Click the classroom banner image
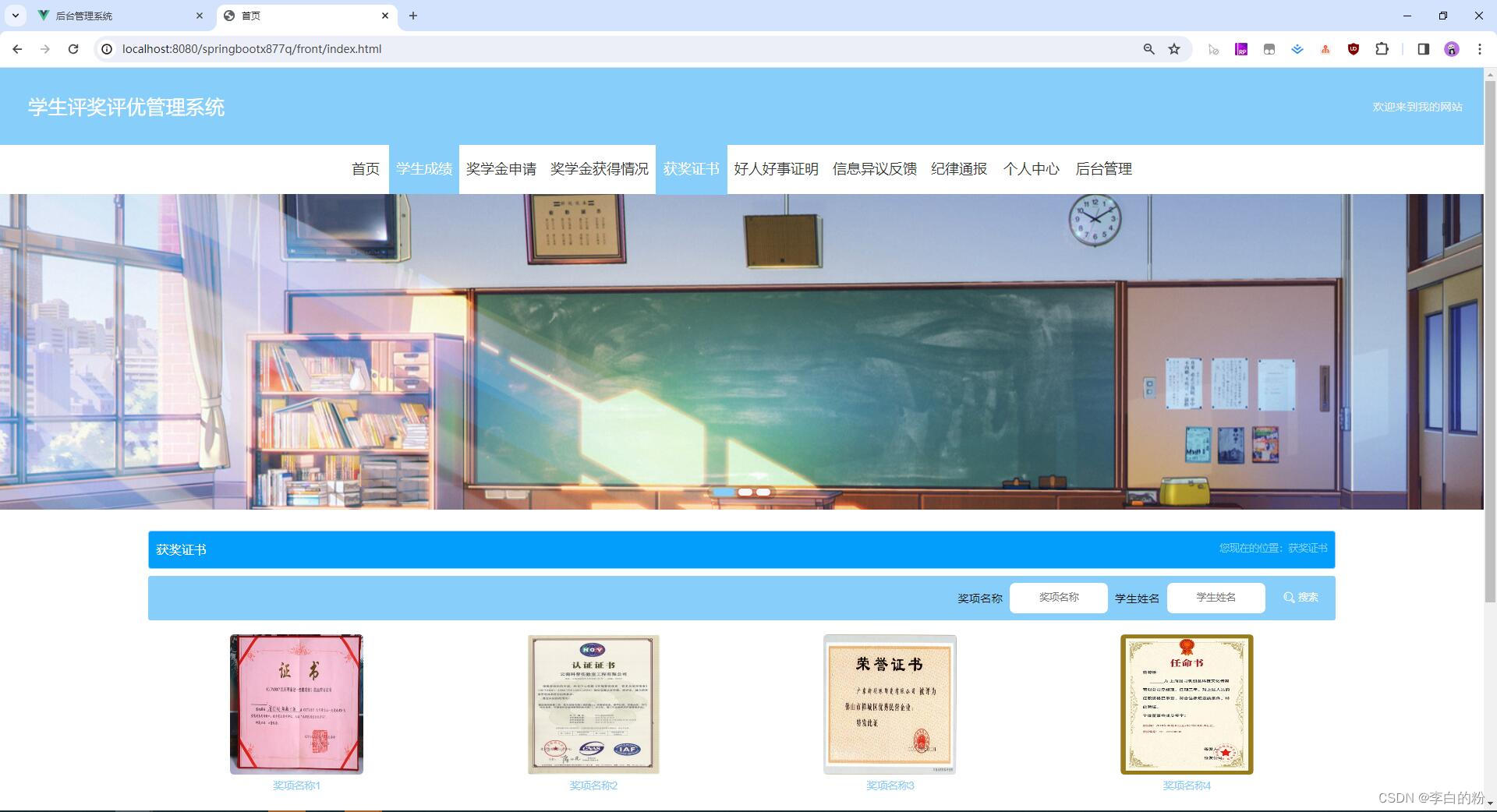This screenshot has width=1497, height=812. pyautogui.click(x=741, y=351)
